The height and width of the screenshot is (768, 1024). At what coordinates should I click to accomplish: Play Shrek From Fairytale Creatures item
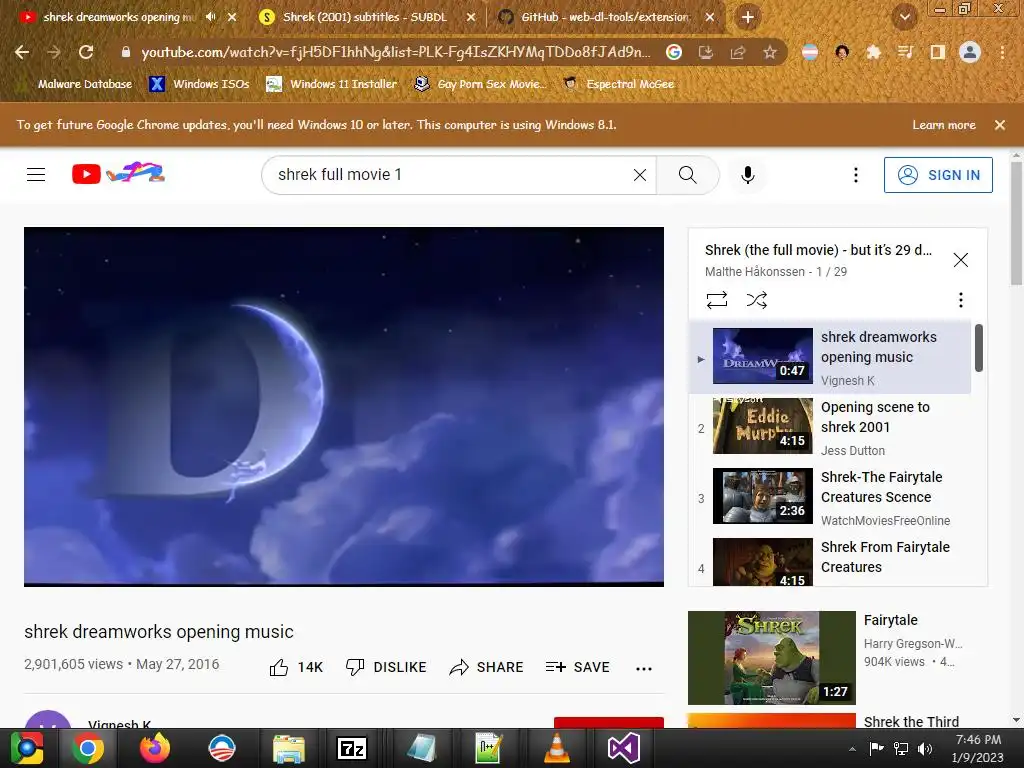point(829,560)
